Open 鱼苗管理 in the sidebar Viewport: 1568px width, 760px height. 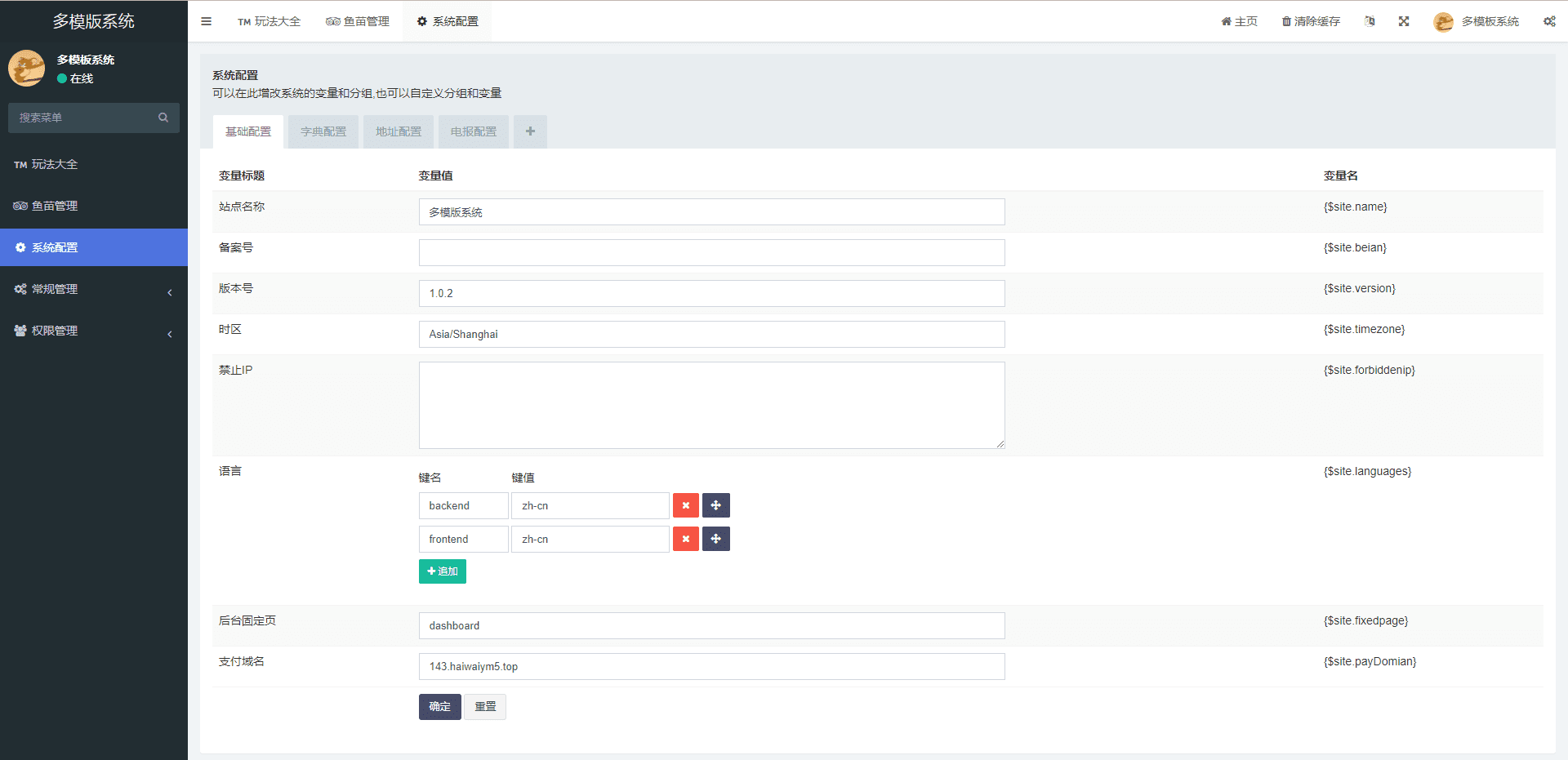pyautogui.click(x=54, y=206)
